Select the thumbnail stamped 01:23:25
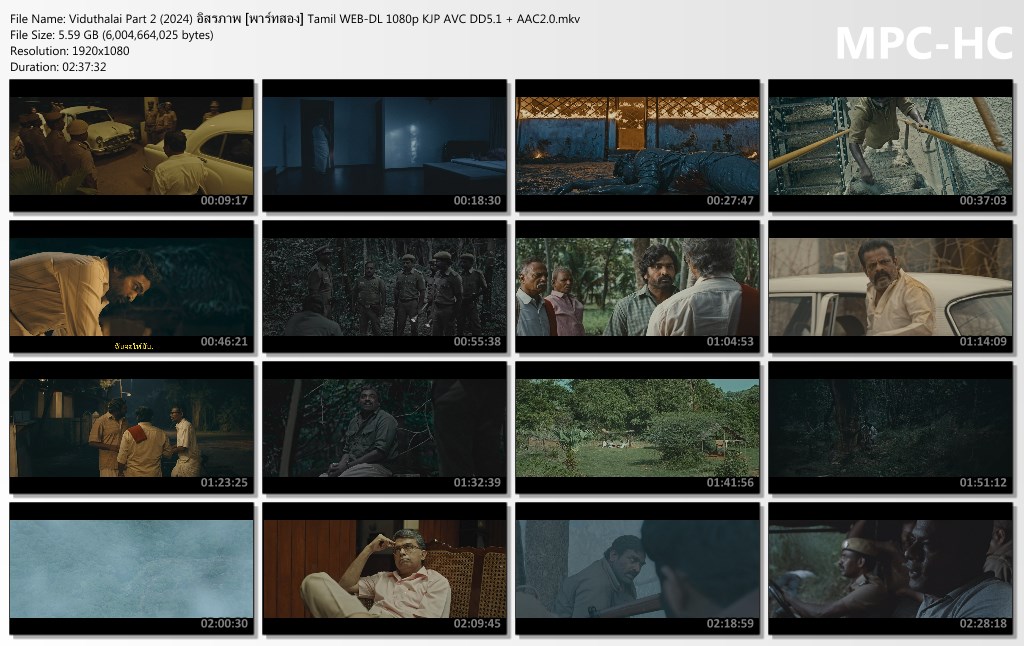This screenshot has width=1024, height=646. (x=131, y=428)
